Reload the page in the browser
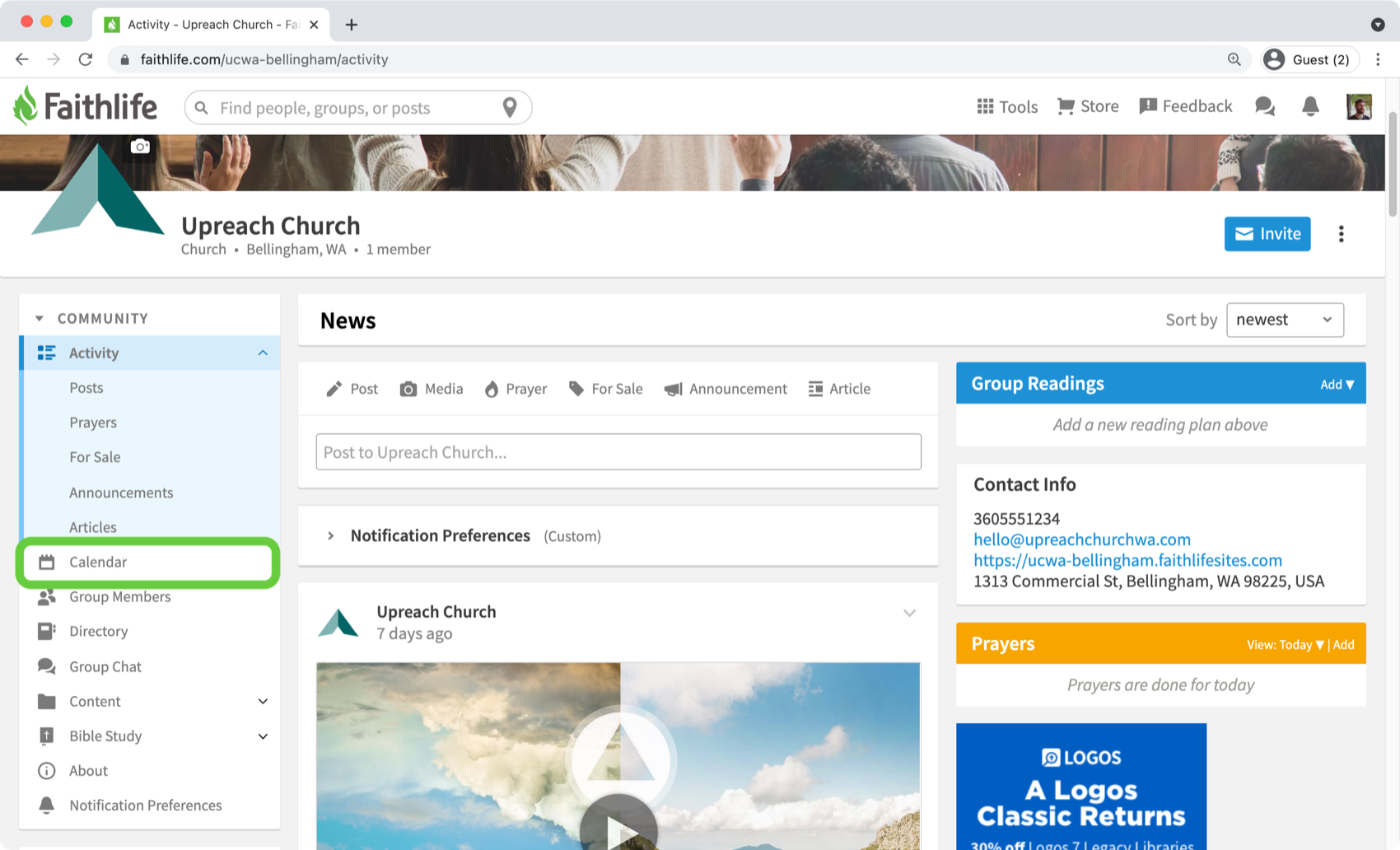1400x850 pixels. click(86, 59)
